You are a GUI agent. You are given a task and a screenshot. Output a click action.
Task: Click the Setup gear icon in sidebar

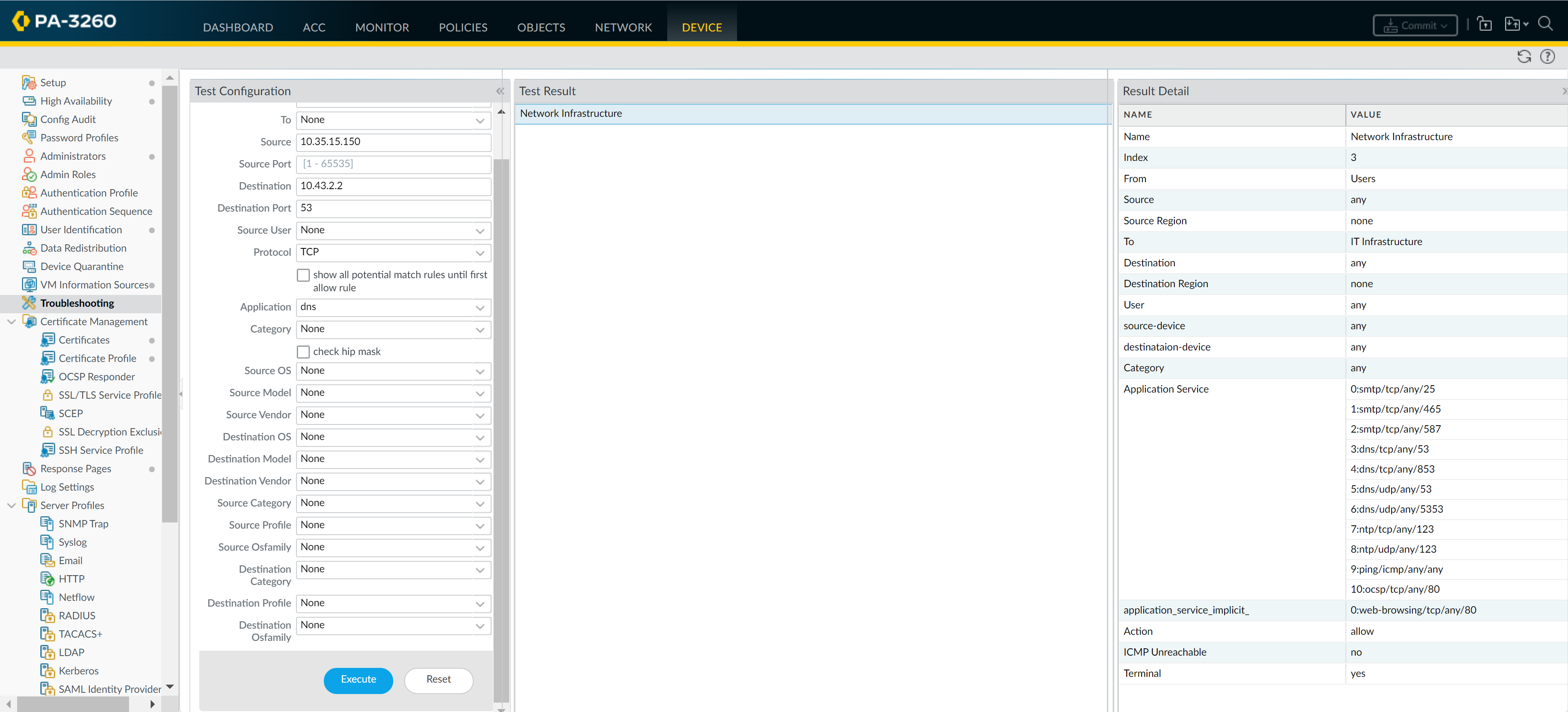pos(29,82)
